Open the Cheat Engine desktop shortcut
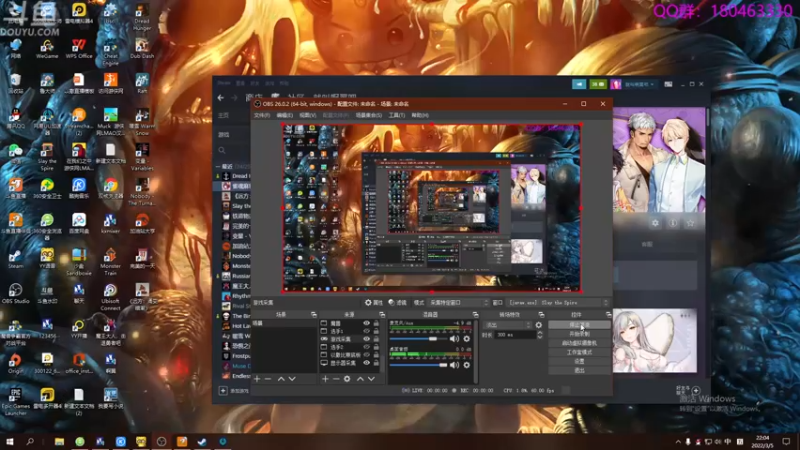 click(110, 52)
